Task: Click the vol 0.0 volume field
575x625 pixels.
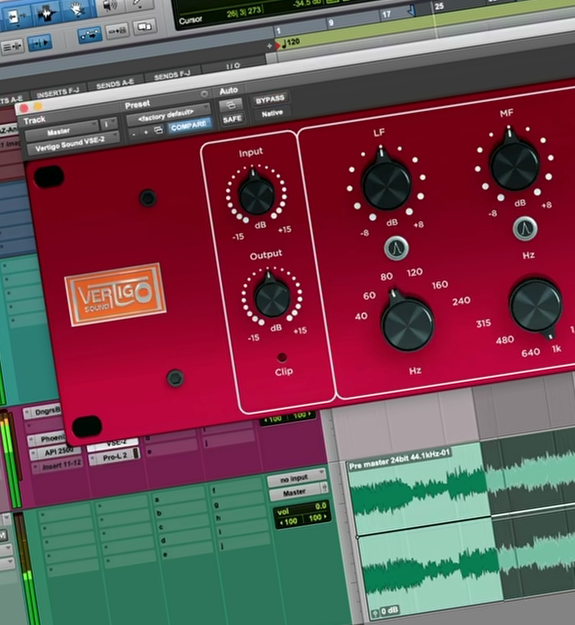Action: pyautogui.click(x=302, y=509)
